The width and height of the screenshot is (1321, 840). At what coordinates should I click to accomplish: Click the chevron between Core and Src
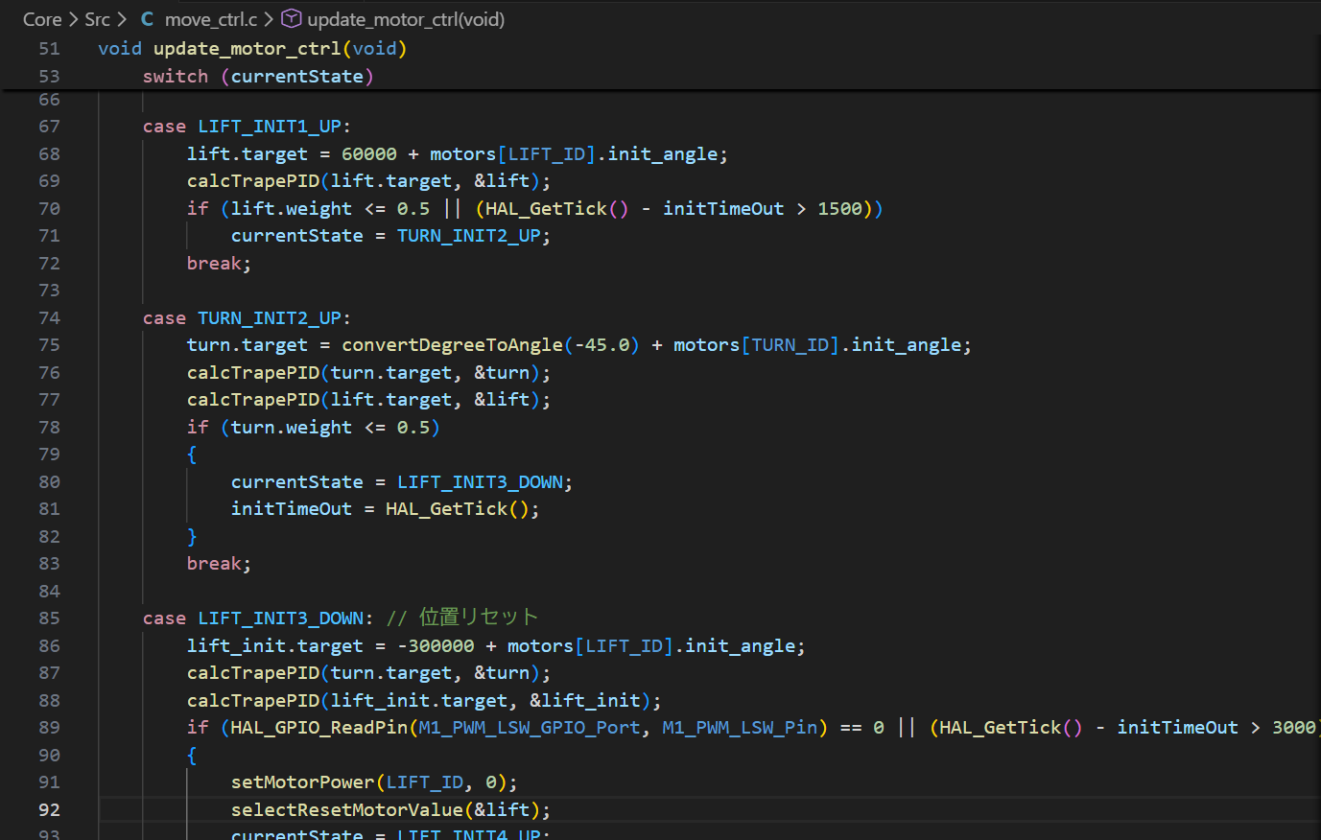click(x=72, y=19)
